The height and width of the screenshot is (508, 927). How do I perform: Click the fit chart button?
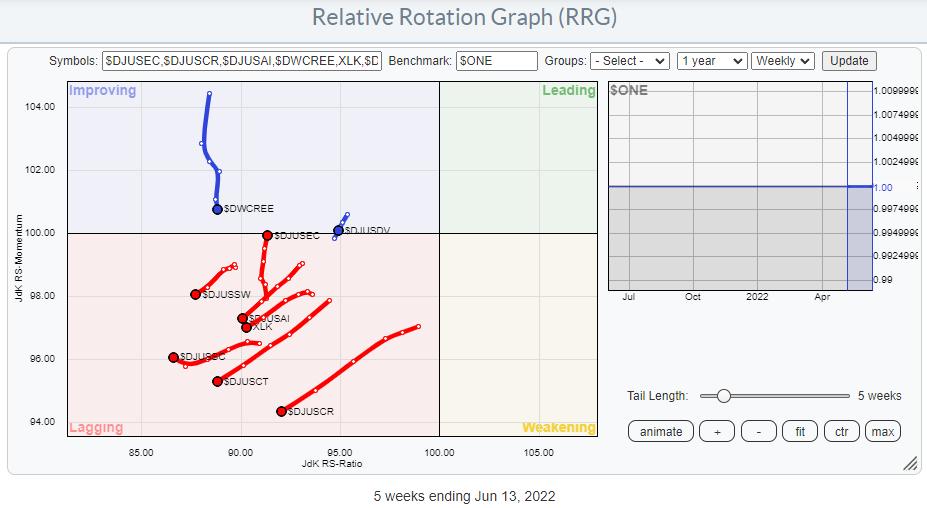(801, 431)
